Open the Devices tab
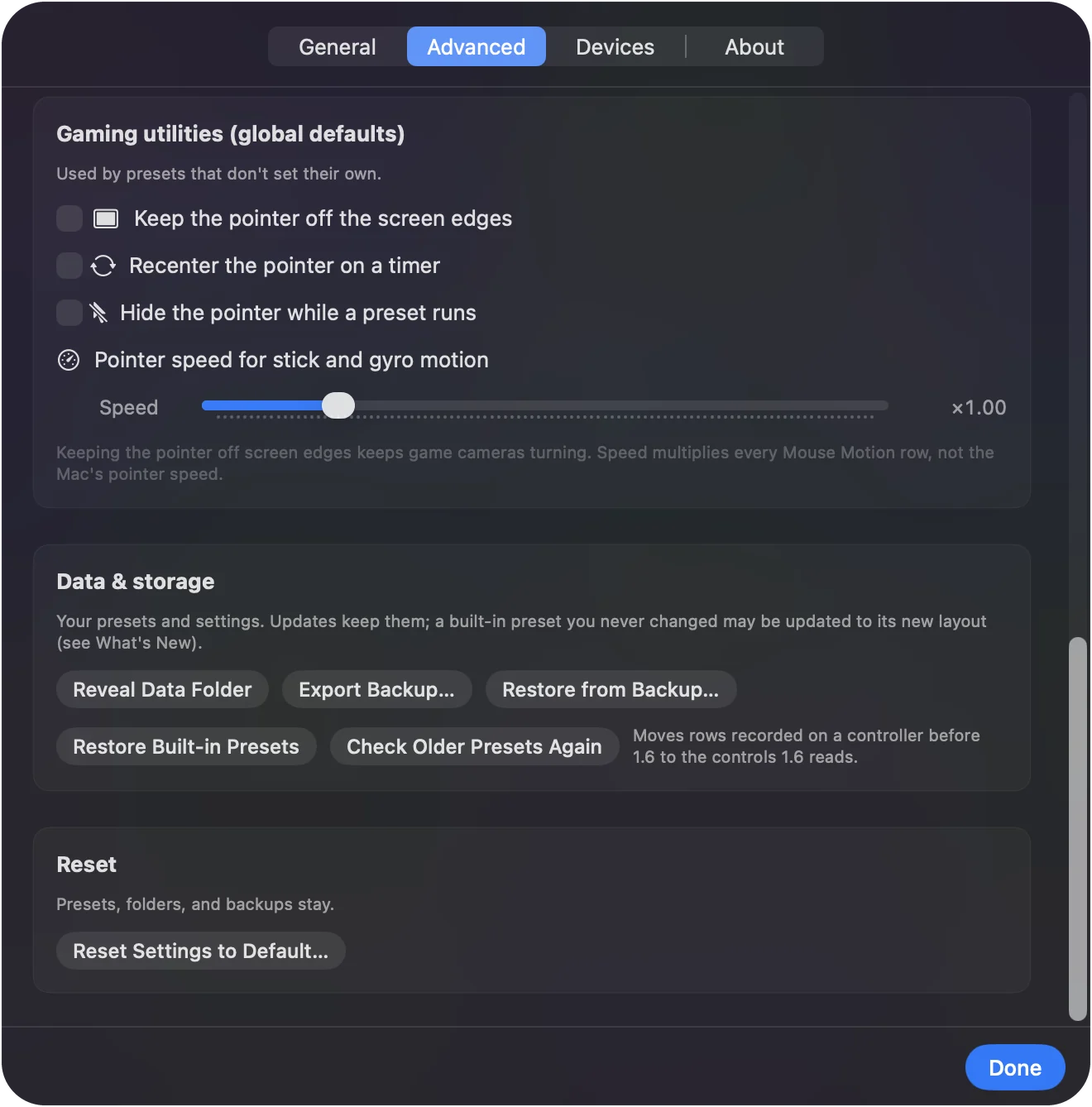 click(x=615, y=46)
